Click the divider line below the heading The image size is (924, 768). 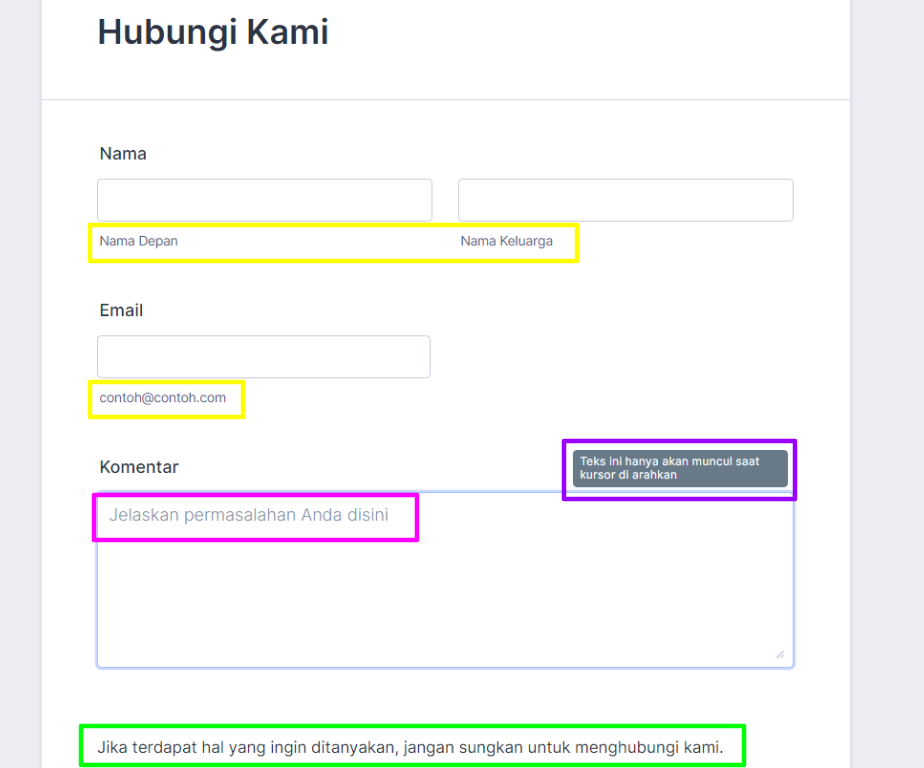pos(445,100)
